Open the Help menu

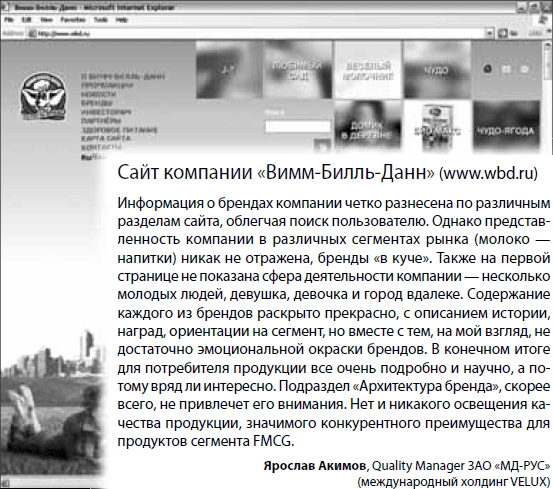pos(121,20)
